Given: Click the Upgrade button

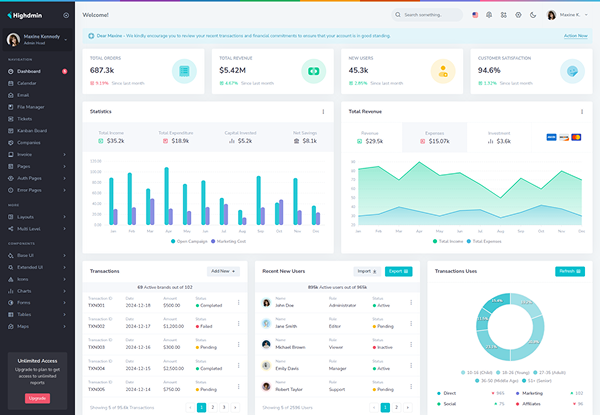Looking at the screenshot, I should point(38,398).
